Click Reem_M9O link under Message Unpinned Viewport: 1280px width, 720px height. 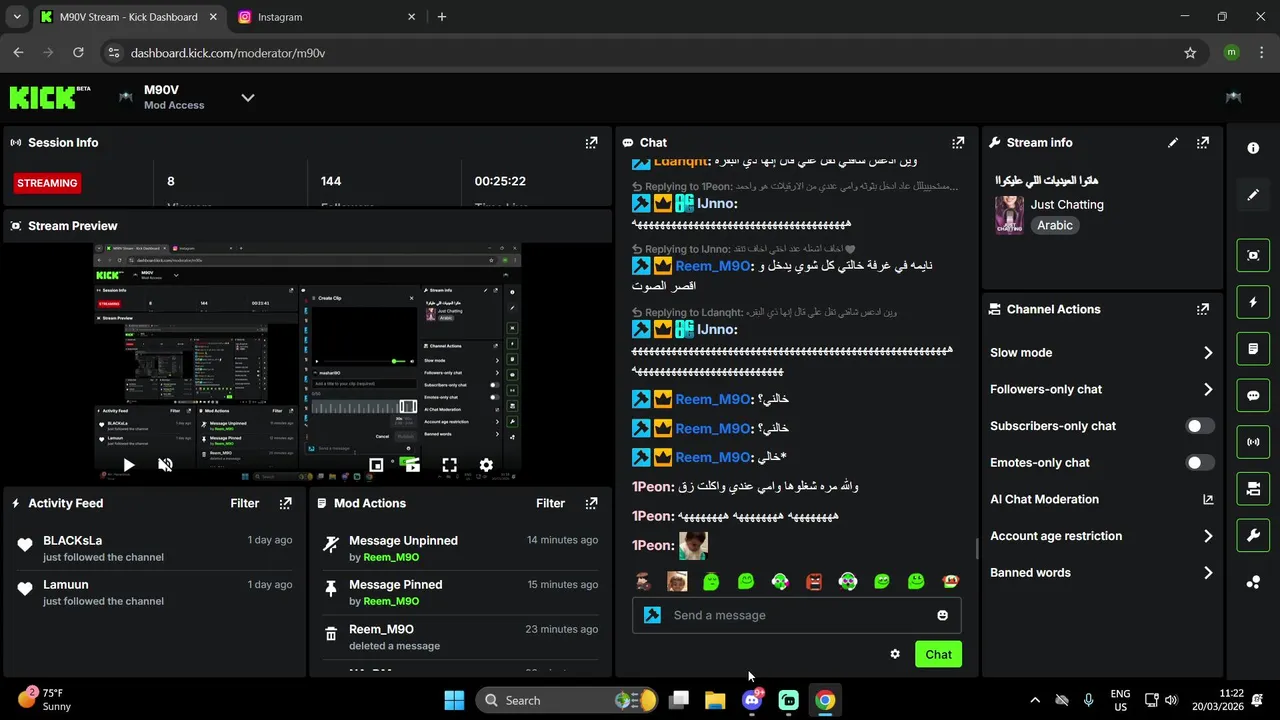pos(391,557)
